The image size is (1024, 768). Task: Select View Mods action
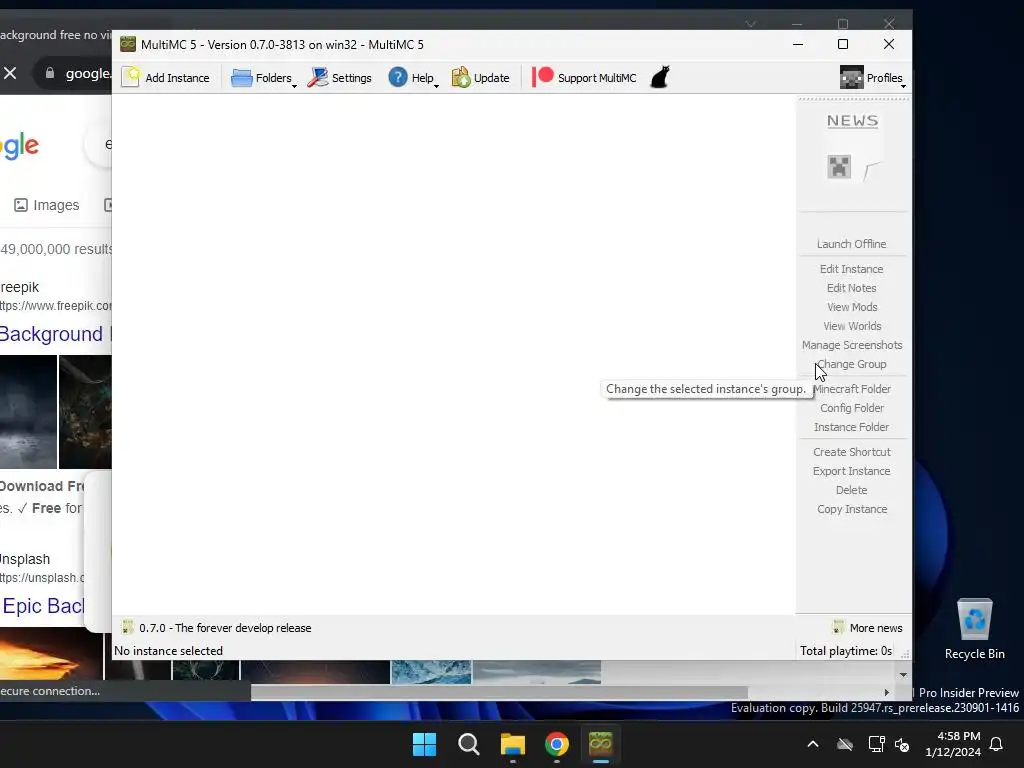tap(852, 307)
